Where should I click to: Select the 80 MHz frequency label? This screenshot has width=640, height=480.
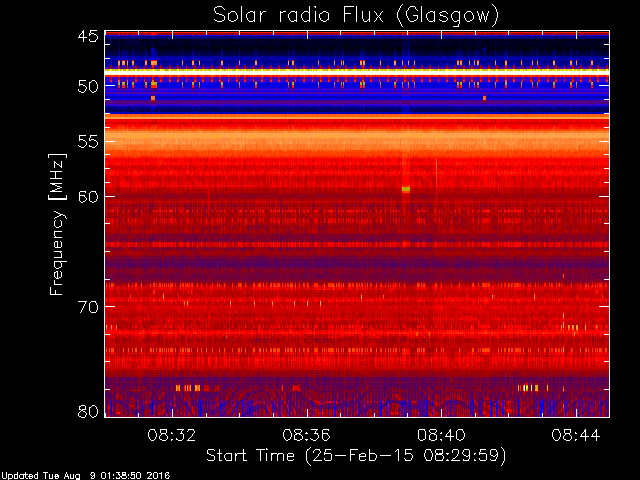88,411
